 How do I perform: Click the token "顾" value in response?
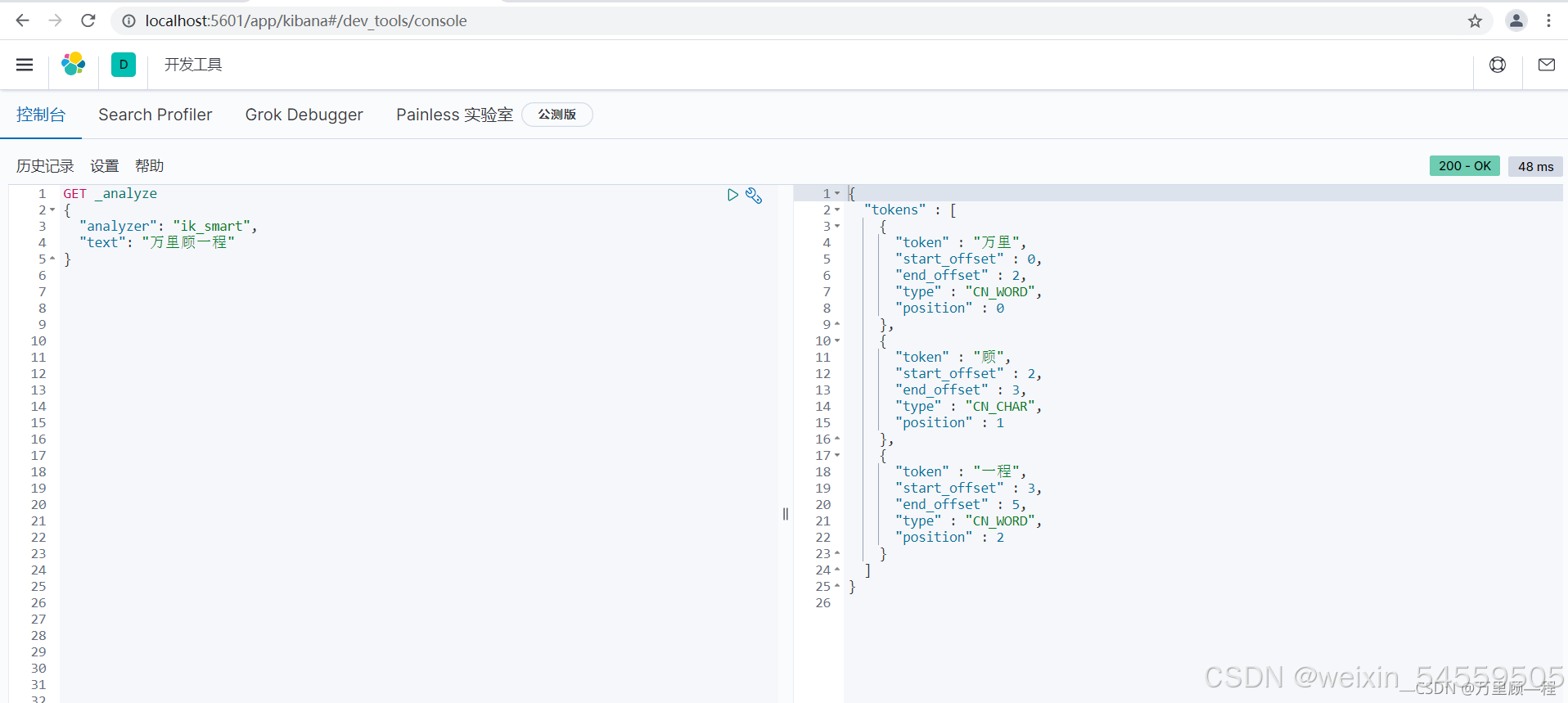tap(989, 358)
